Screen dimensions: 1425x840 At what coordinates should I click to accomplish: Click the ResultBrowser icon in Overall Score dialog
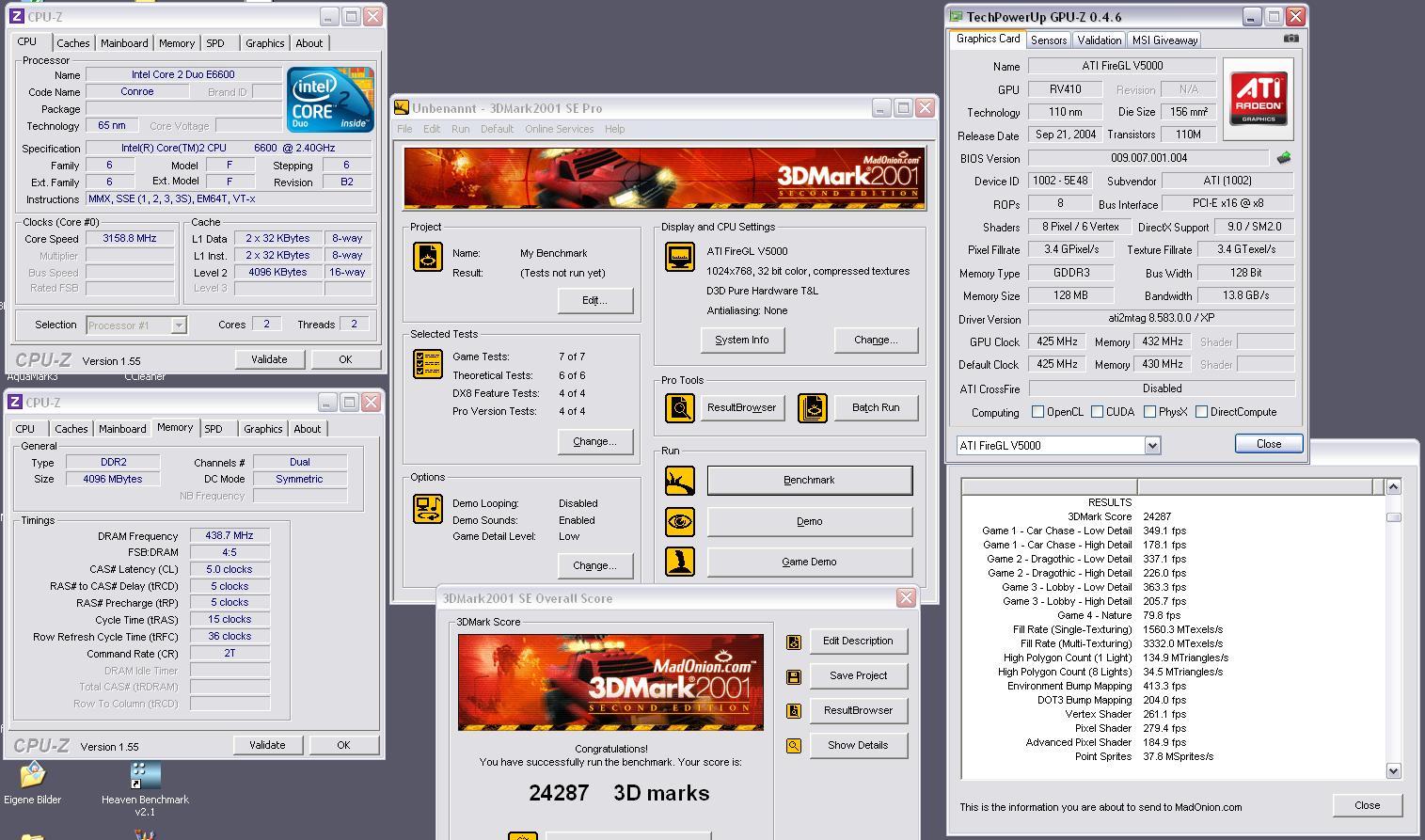pos(794,711)
